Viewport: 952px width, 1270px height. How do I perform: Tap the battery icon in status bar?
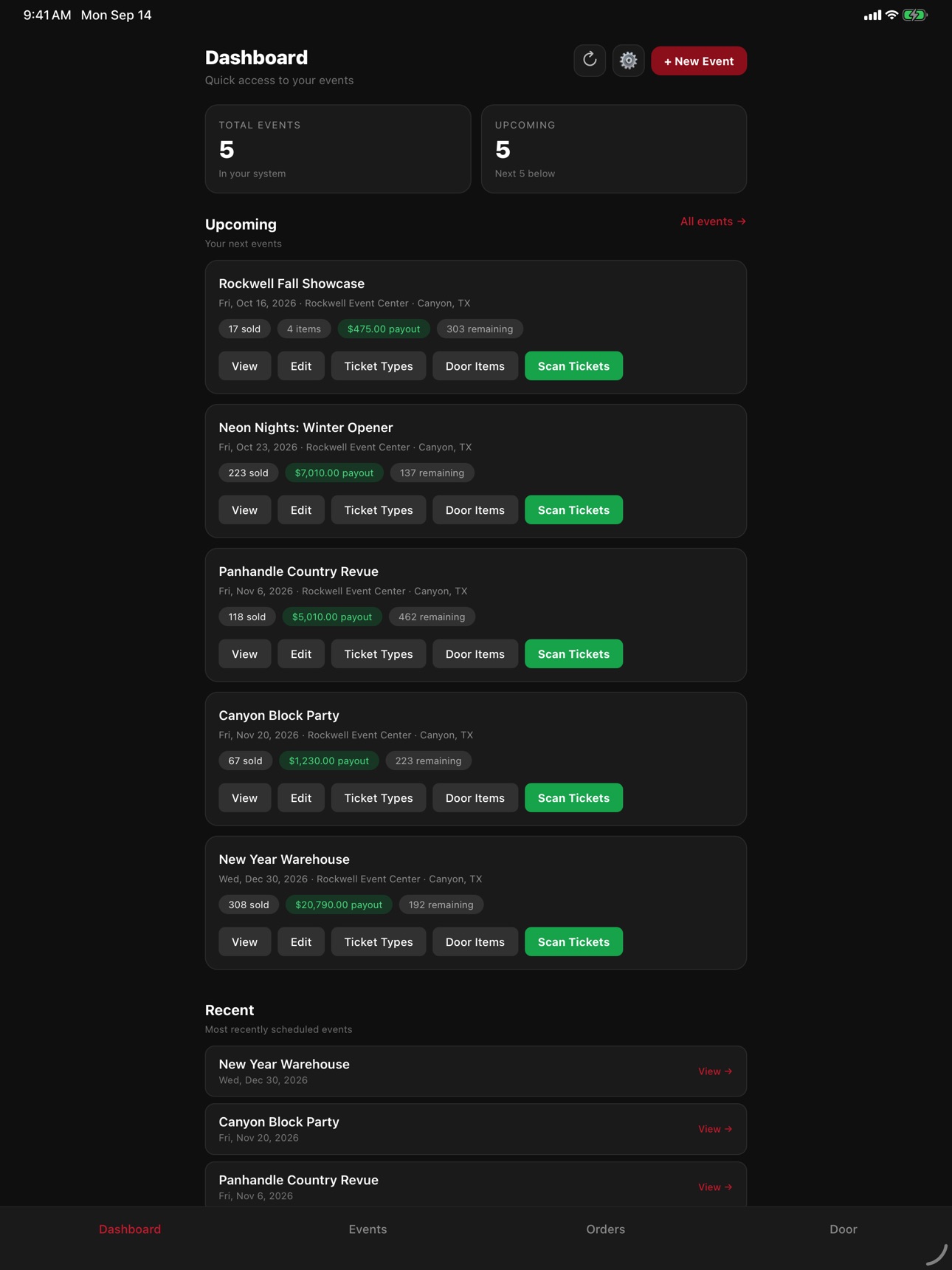click(x=914, y=15)
